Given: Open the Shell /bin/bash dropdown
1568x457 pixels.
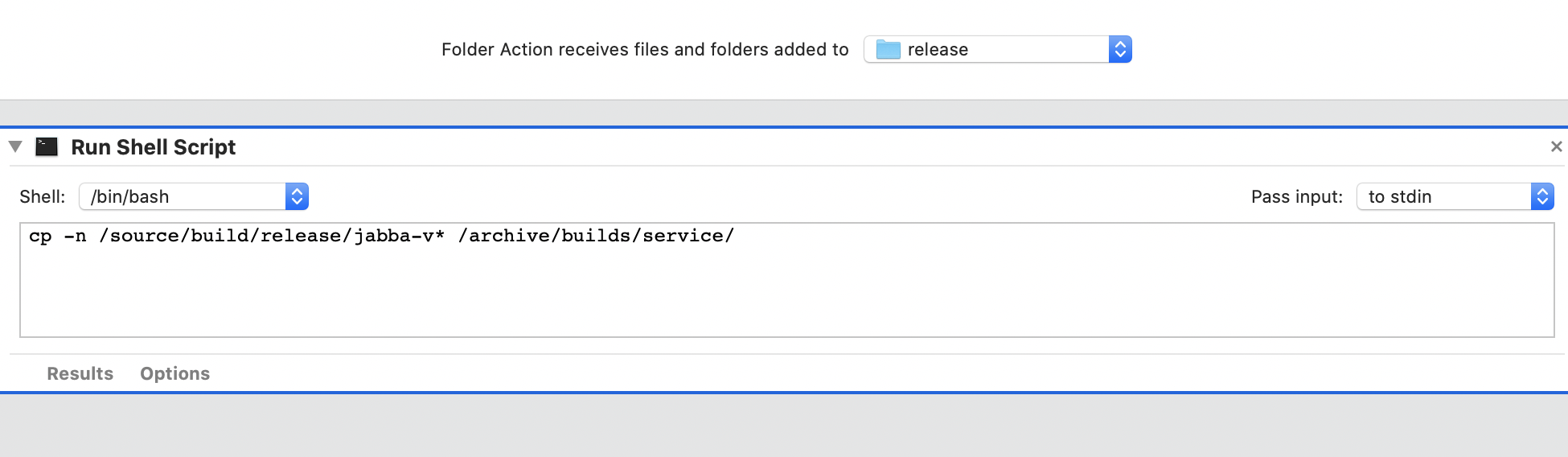Looking at the screenshot, I should pos(194,196).
